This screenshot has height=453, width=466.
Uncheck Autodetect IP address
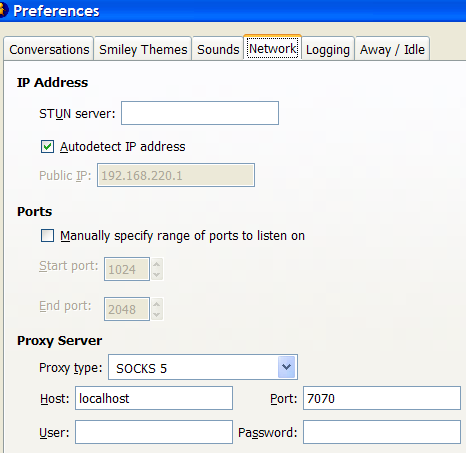click(47, 147)
